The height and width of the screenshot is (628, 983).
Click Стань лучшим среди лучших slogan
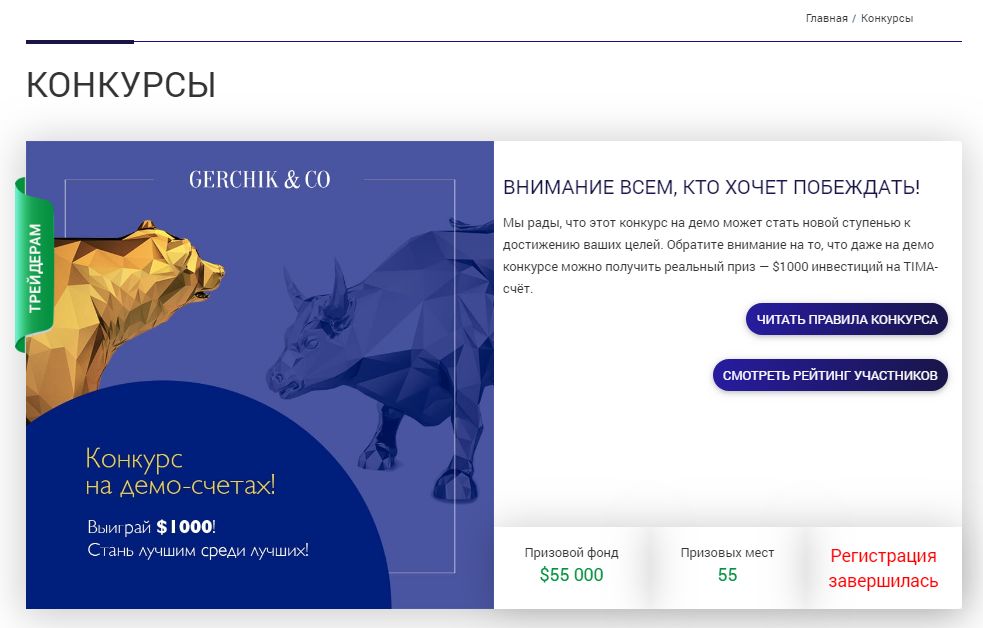pyautogui.click(x=197, y=551)
